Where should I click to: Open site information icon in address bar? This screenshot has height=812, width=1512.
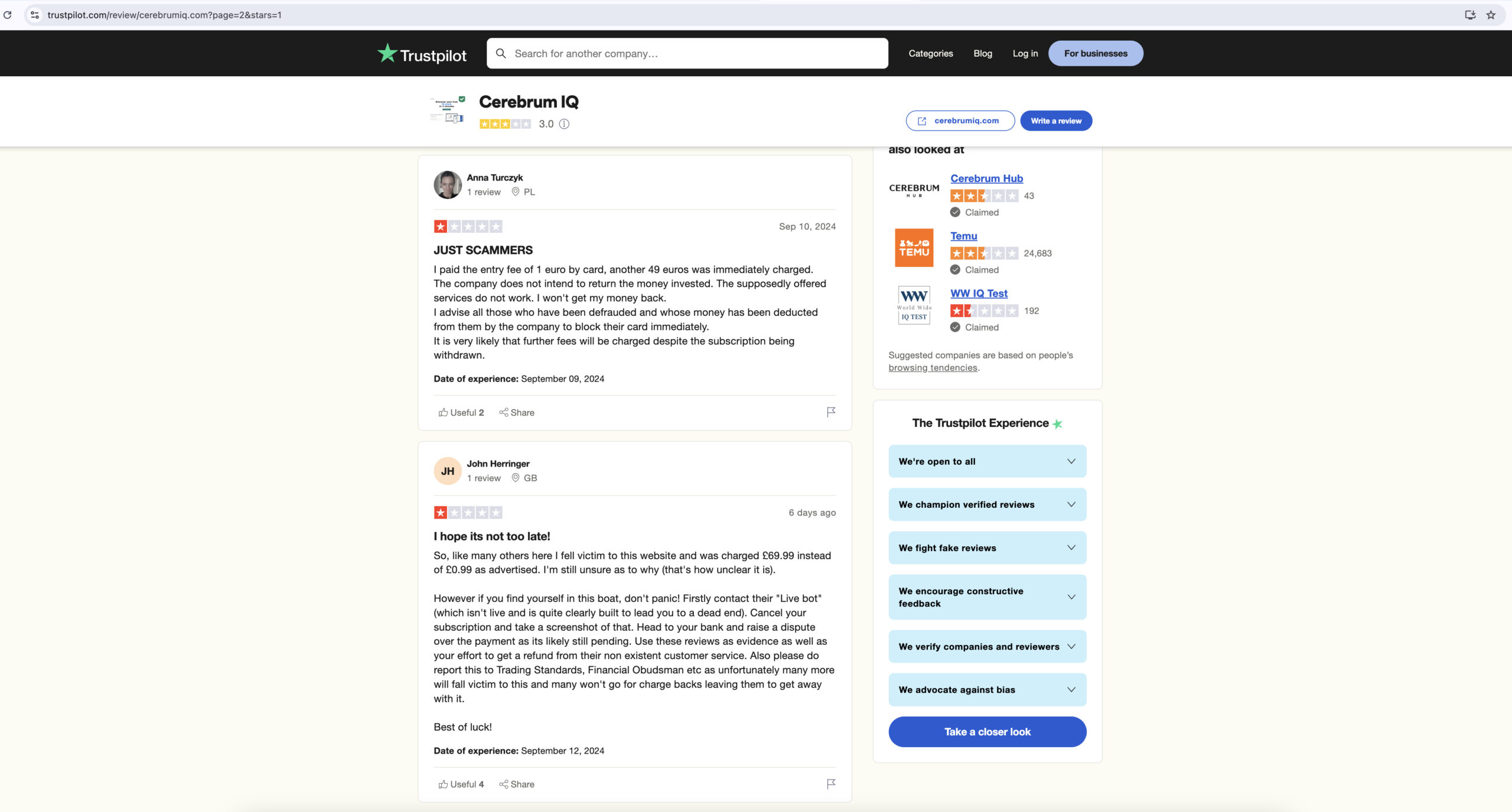pos(35,15)
